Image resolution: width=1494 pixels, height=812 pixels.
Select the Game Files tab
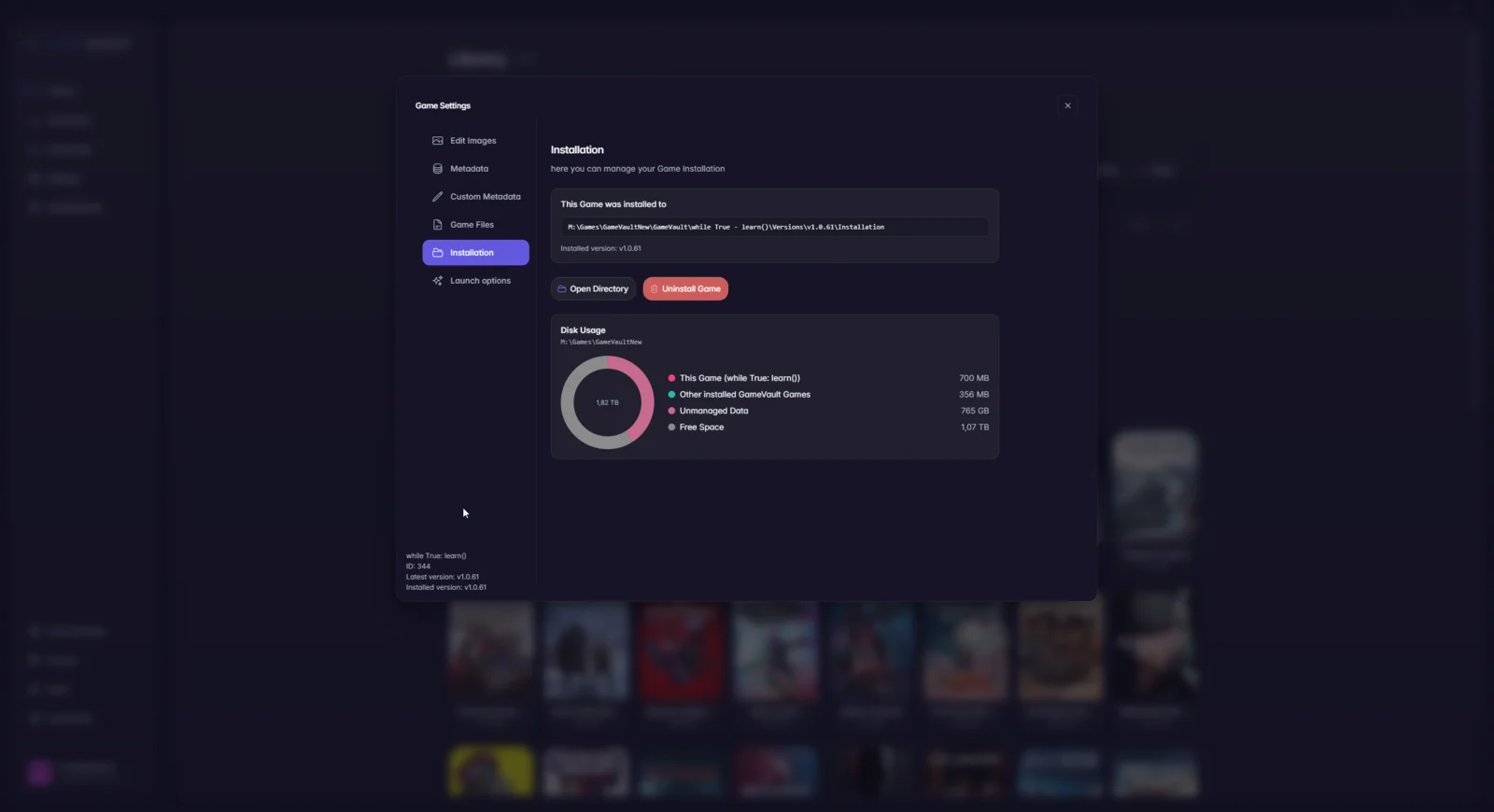475,225
